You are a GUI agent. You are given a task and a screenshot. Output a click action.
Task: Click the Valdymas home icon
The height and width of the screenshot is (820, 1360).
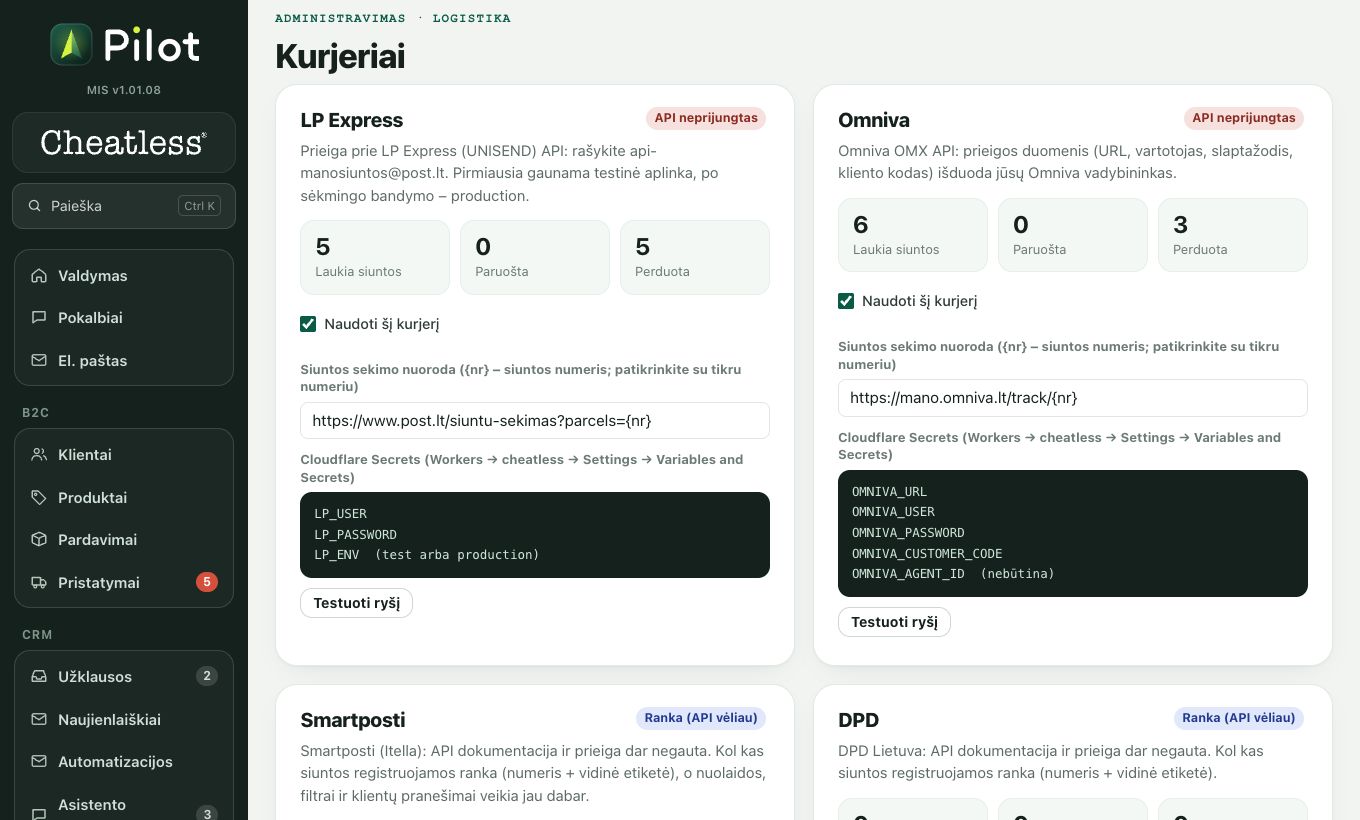pyautogui.click(x=39, y=276)
